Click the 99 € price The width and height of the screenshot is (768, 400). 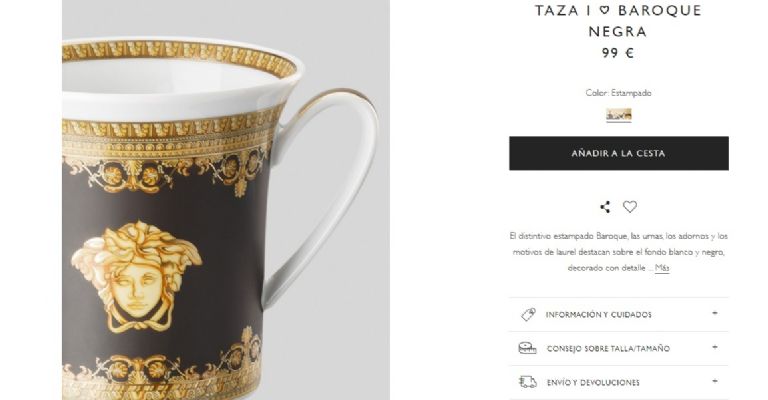618,53
